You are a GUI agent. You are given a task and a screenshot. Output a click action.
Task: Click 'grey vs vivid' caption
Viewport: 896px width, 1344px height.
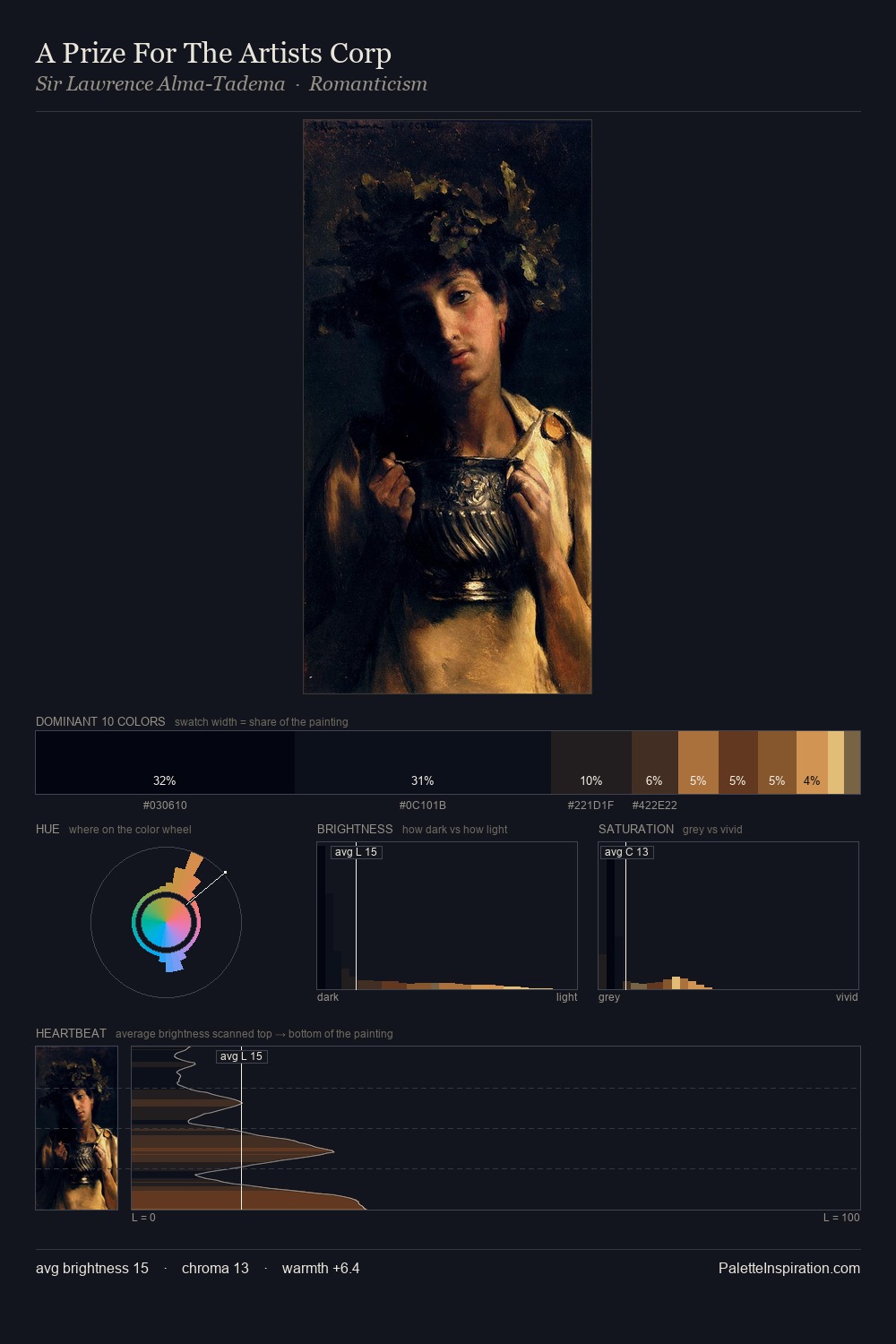point(712,830)
